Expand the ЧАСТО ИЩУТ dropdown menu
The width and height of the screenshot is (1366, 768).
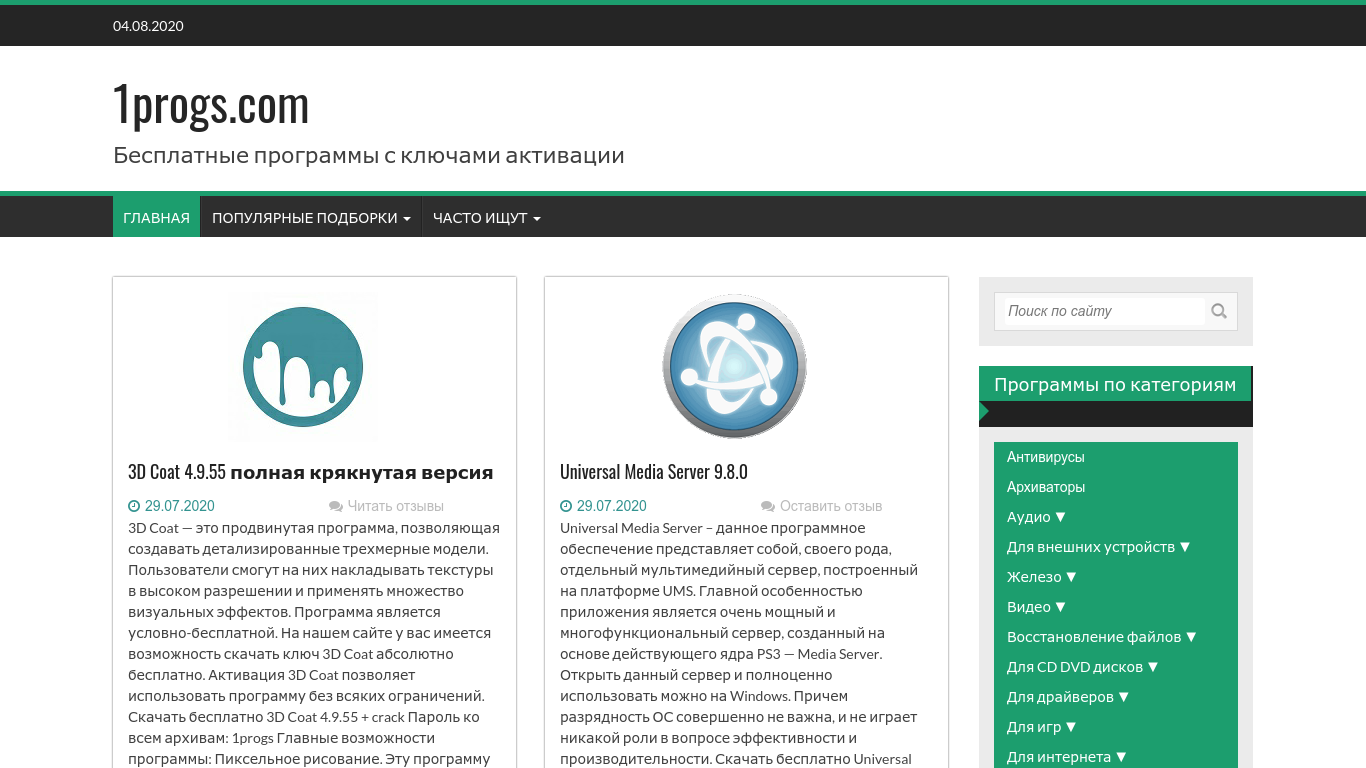pos(487,217)
